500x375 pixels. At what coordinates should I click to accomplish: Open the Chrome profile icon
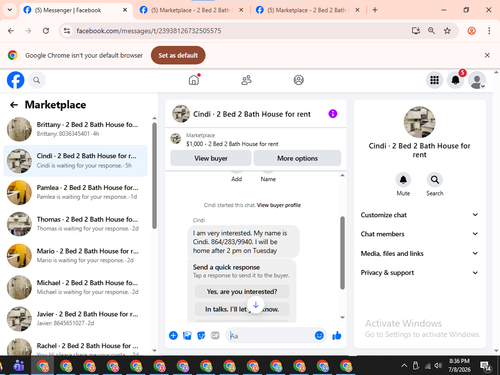coord(471,31)
